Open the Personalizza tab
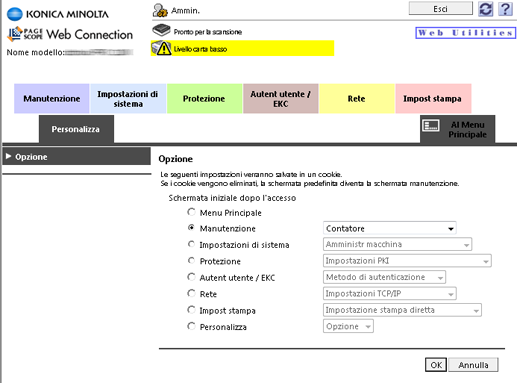The image size is (517, 383). tap(76, 129)
